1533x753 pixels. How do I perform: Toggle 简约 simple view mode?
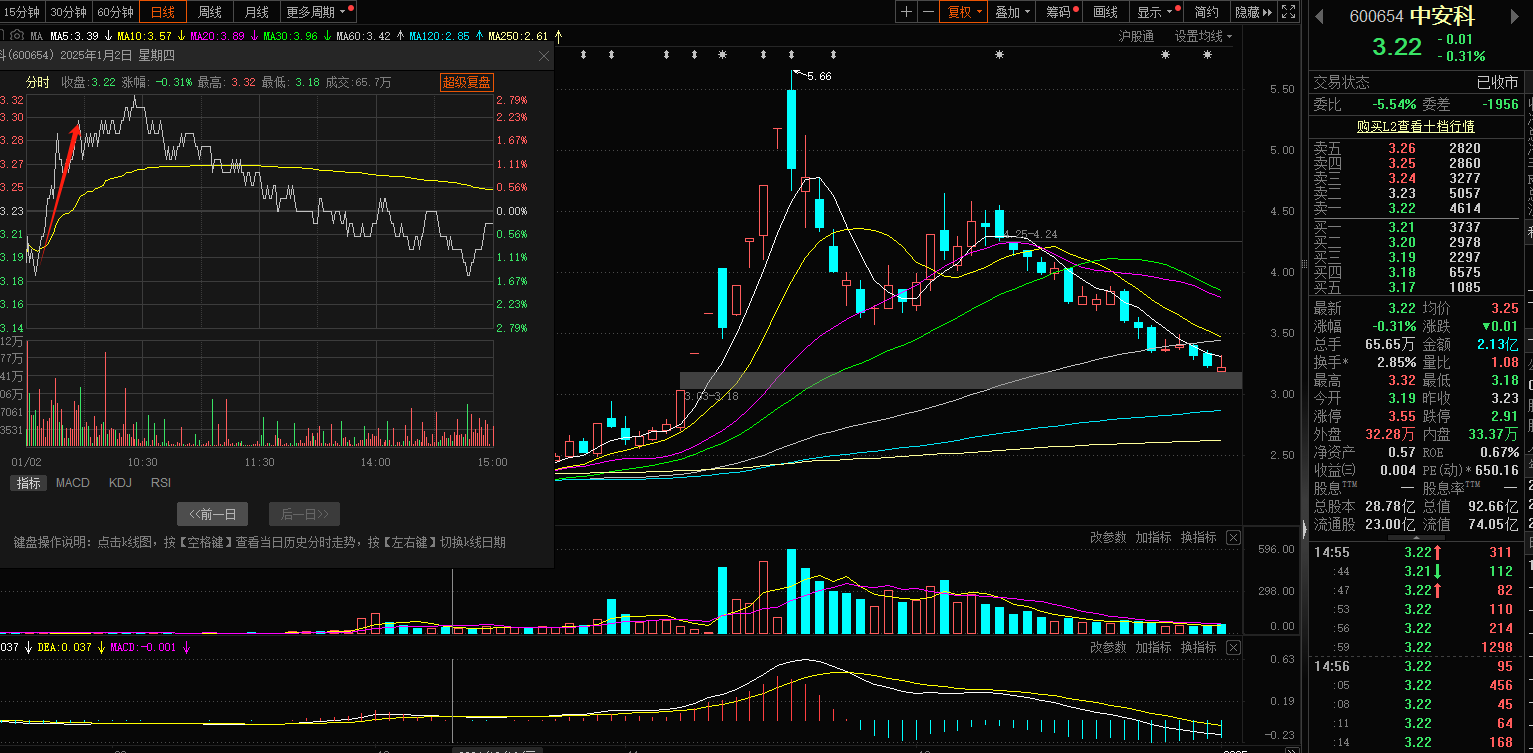point(1207,12)
